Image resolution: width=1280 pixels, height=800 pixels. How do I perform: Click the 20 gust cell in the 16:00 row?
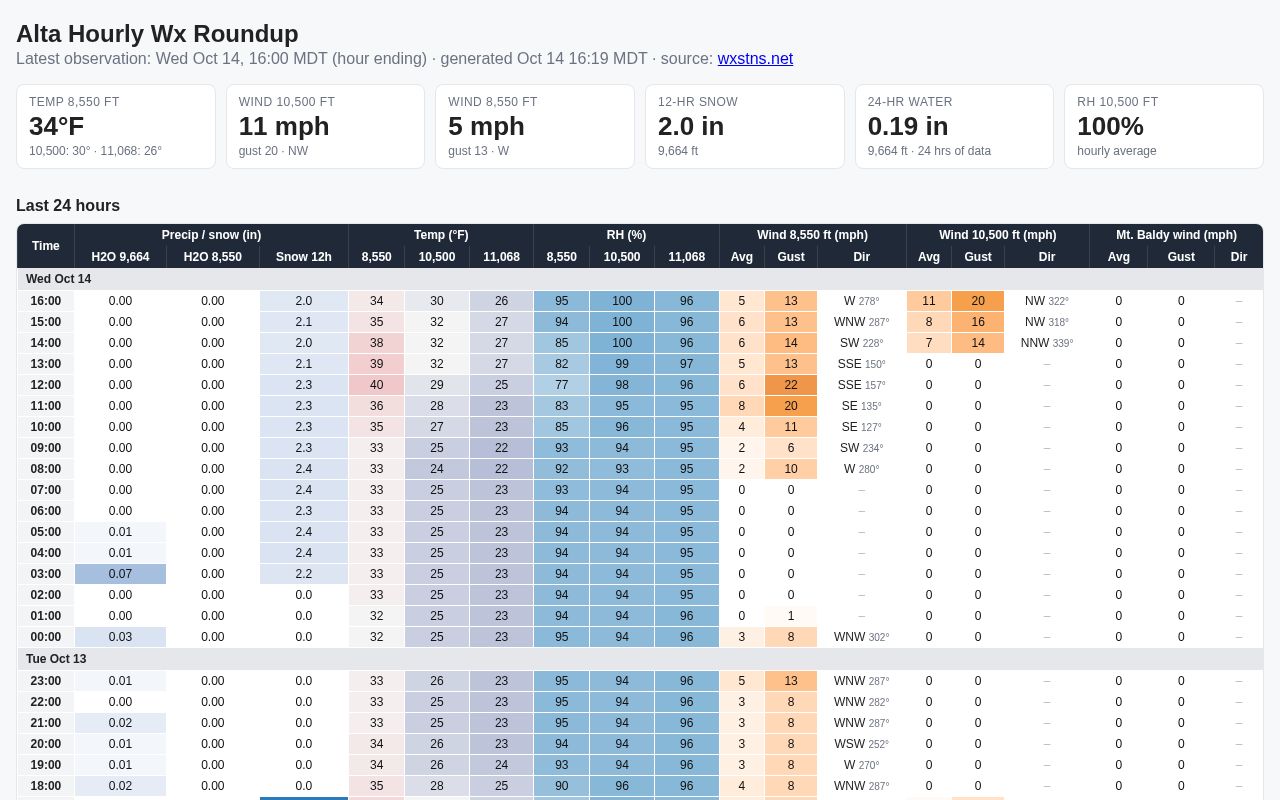(978, 301)
